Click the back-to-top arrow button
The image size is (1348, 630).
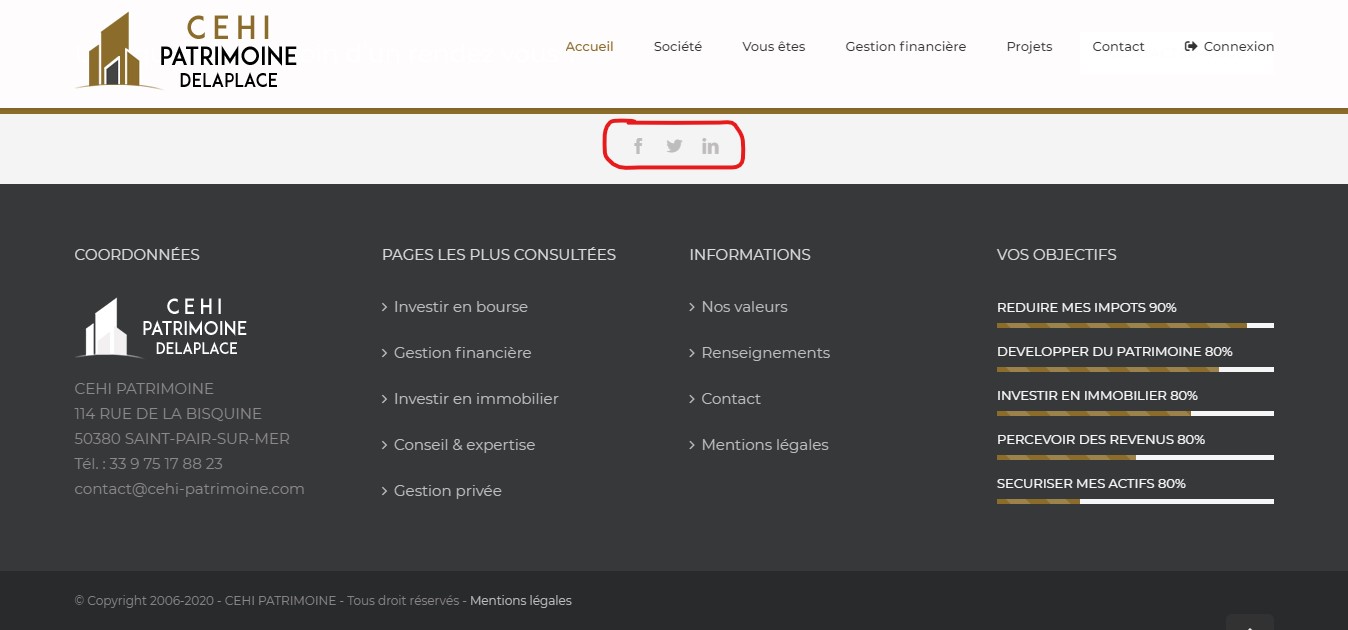1249,624
